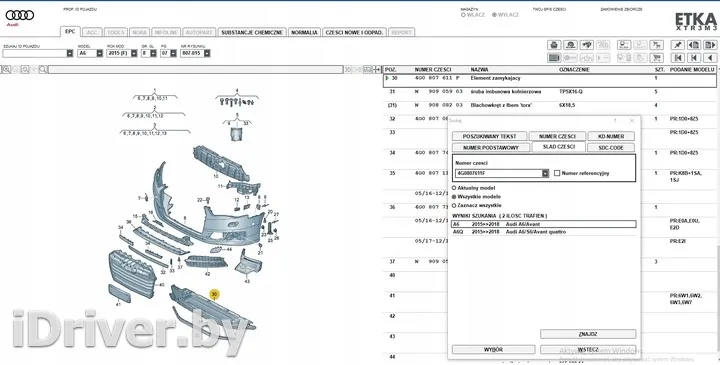Select the KD-NUMER tab in dialog
The height and width of the screenshot is (365, 720).
pos(612,136)
